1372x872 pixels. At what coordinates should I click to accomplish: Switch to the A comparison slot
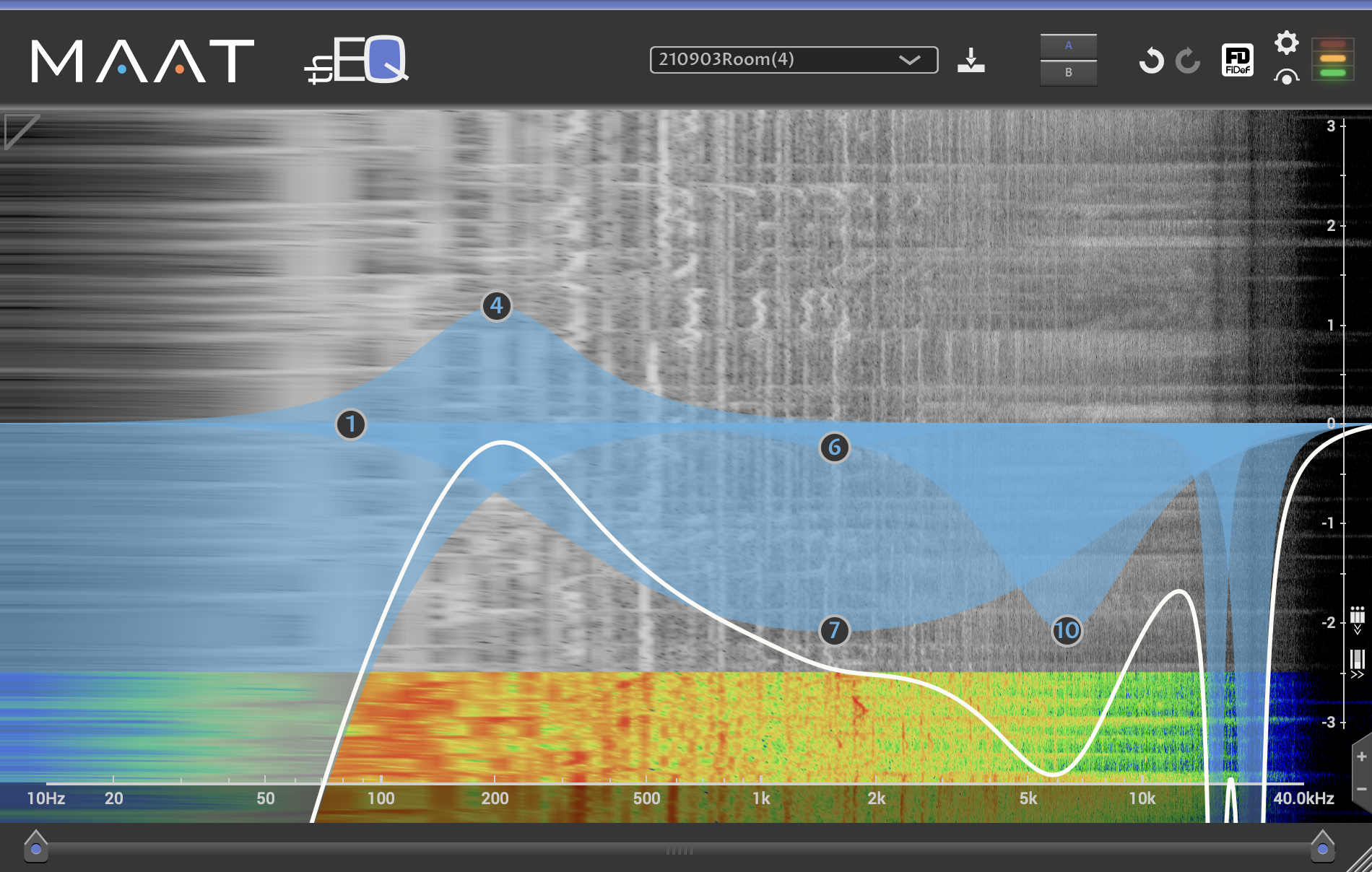[x=1068, y=46]
